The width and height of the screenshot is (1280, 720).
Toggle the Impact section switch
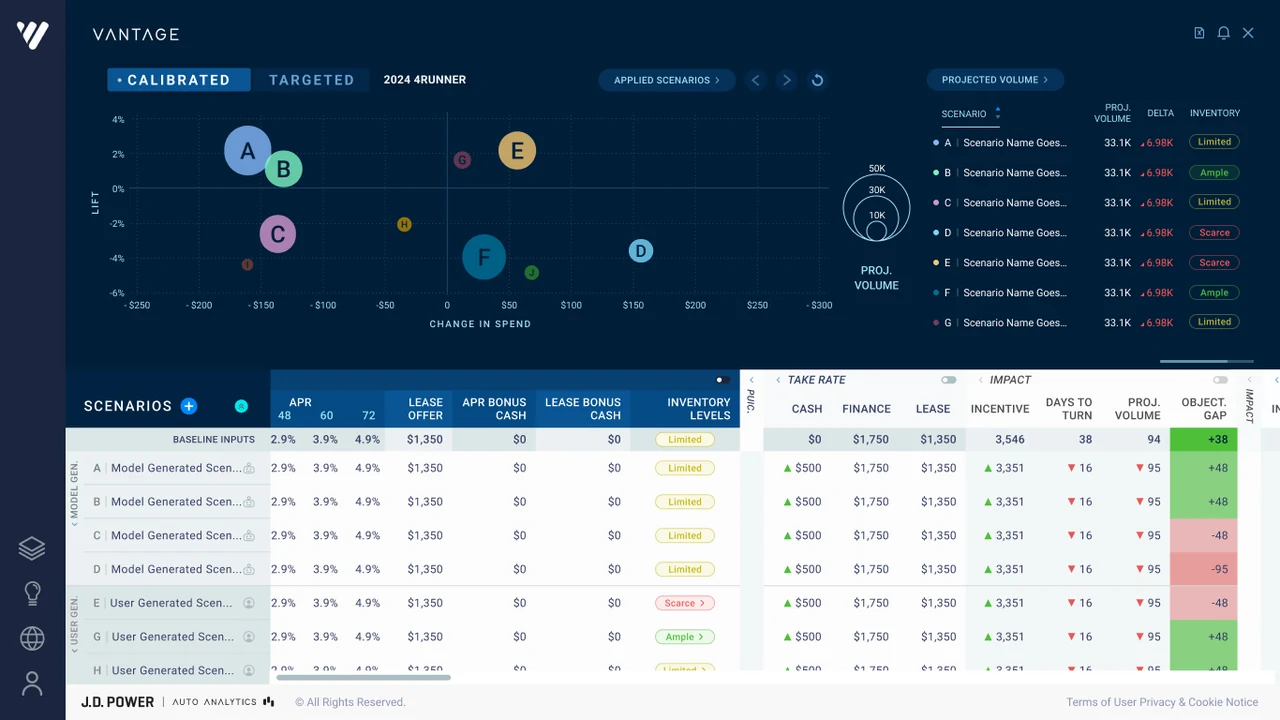pos(1220,380)
